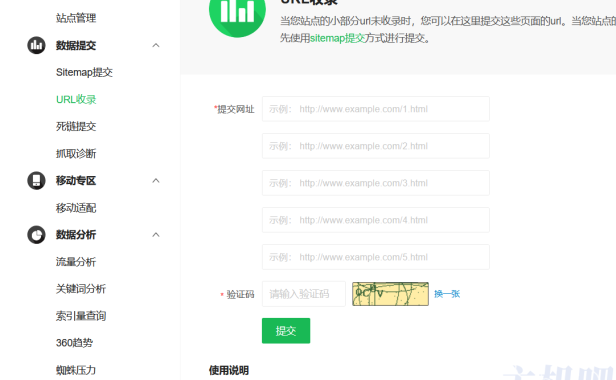Open 流量分析 in sidebar
The height and width of the screenshot is (380, 616).
(76, 262)
